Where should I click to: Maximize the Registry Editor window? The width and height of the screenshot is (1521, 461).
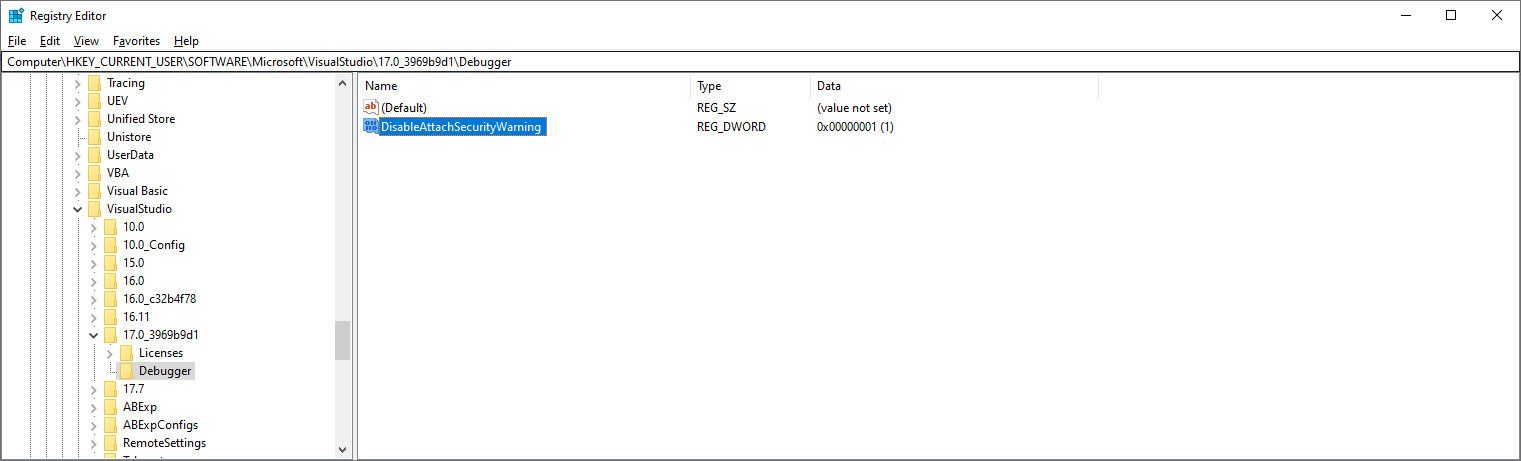(1451, 15)
